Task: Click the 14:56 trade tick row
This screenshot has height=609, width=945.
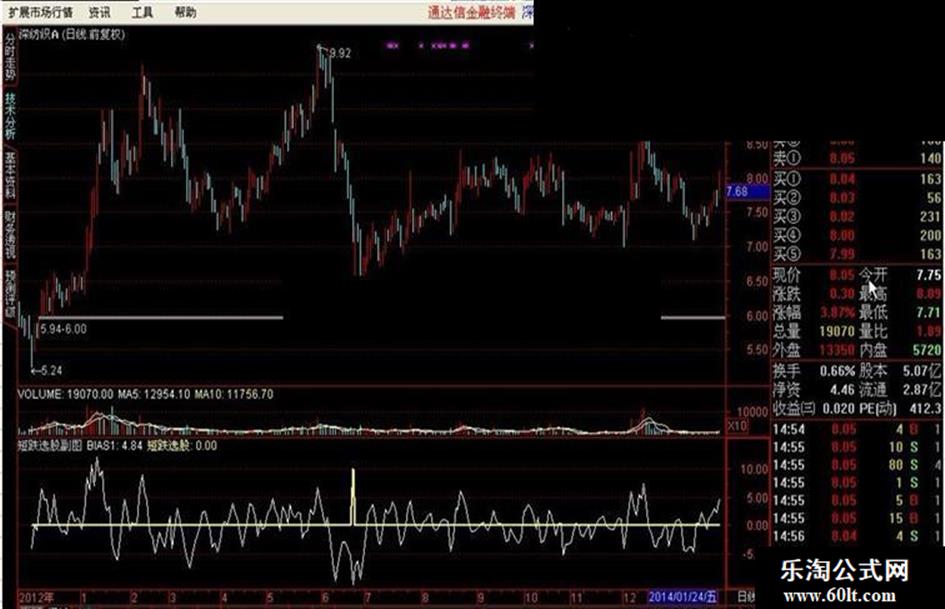Action: pos(858,535)
